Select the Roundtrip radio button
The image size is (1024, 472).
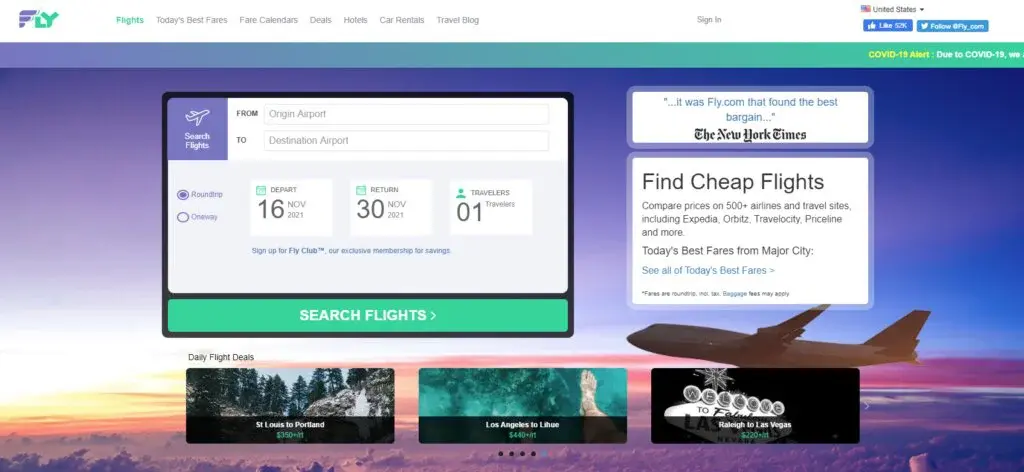[183, 195]
